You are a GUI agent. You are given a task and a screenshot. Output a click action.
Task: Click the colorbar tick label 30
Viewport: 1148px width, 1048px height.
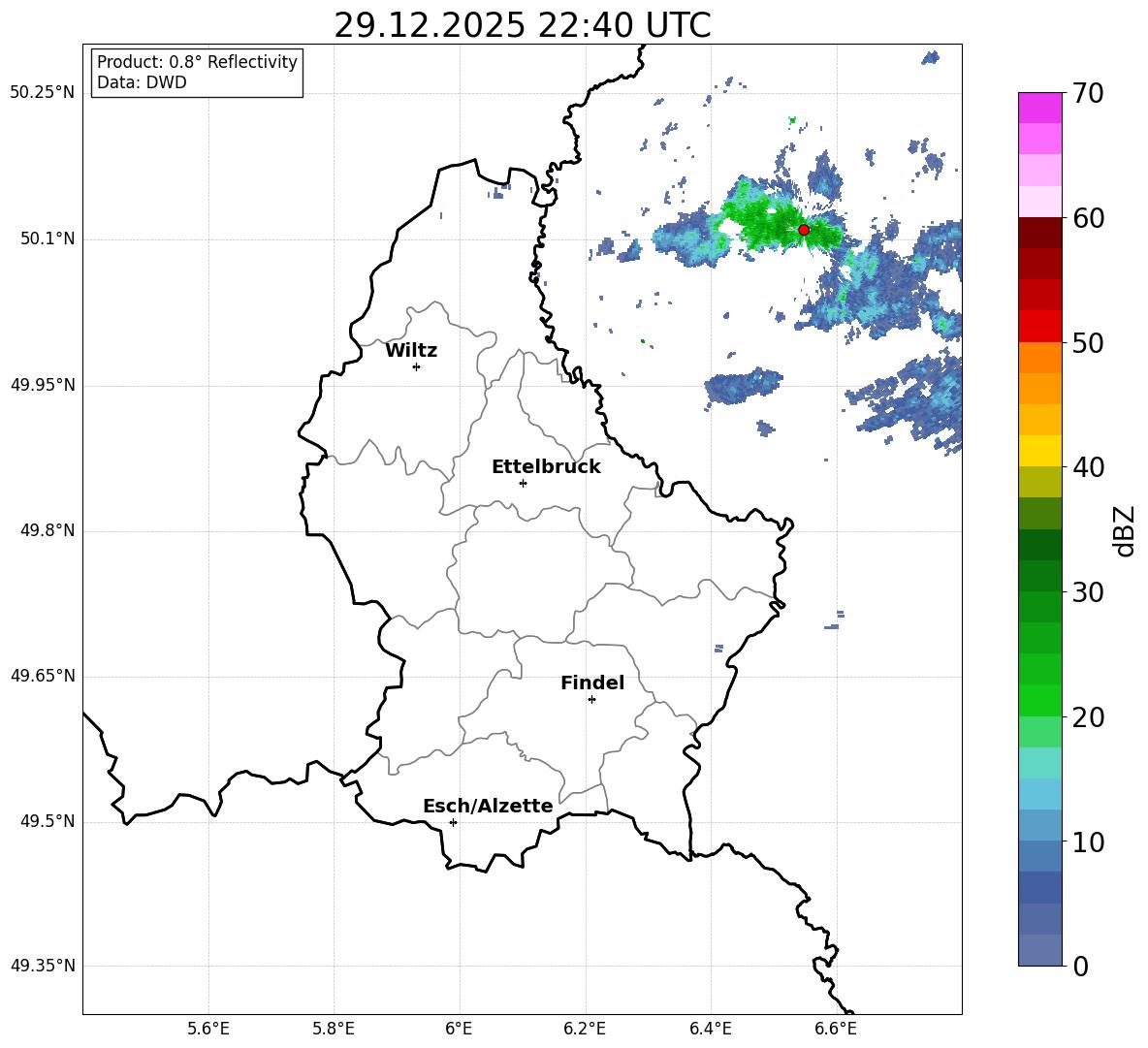[1088, 592]
